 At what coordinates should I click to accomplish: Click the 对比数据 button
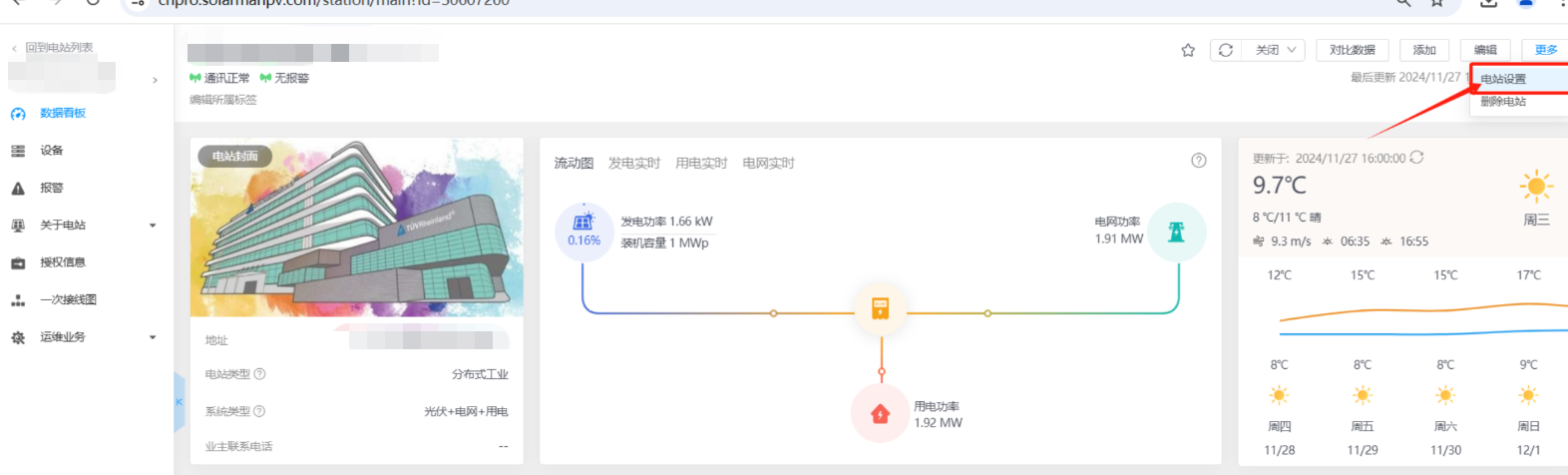click(1352, 50)
